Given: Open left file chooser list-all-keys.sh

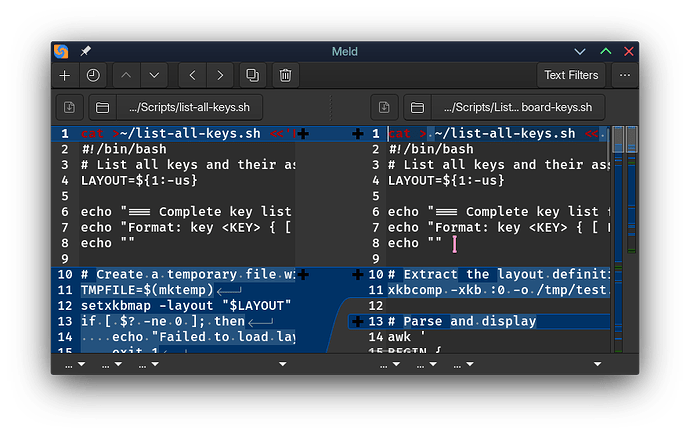Looking at the screenshot, I should (180, 107).
